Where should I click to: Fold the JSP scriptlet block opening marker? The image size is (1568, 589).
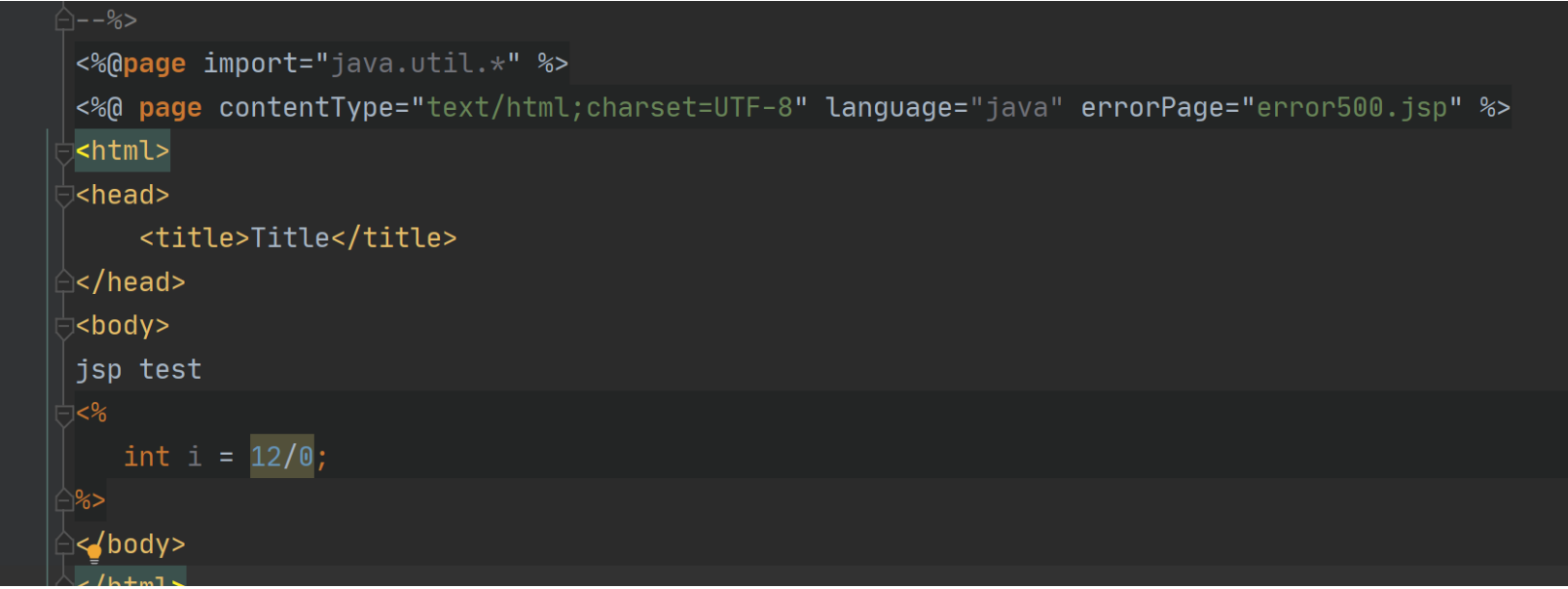pyautogui.click(x=64, y=414)
